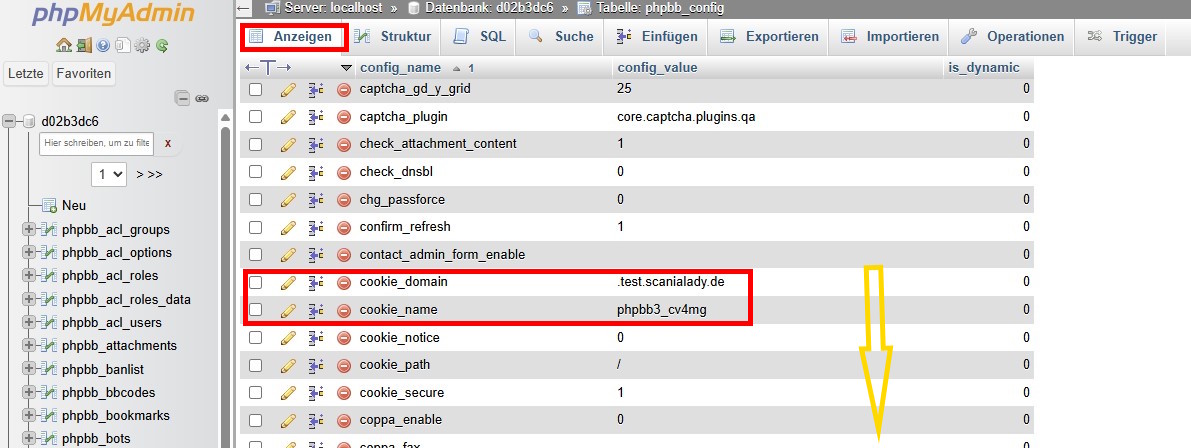Screen dimensions: 1191x448
Task: Open the navigation settings gear icon
Action: tap(141, 45)
